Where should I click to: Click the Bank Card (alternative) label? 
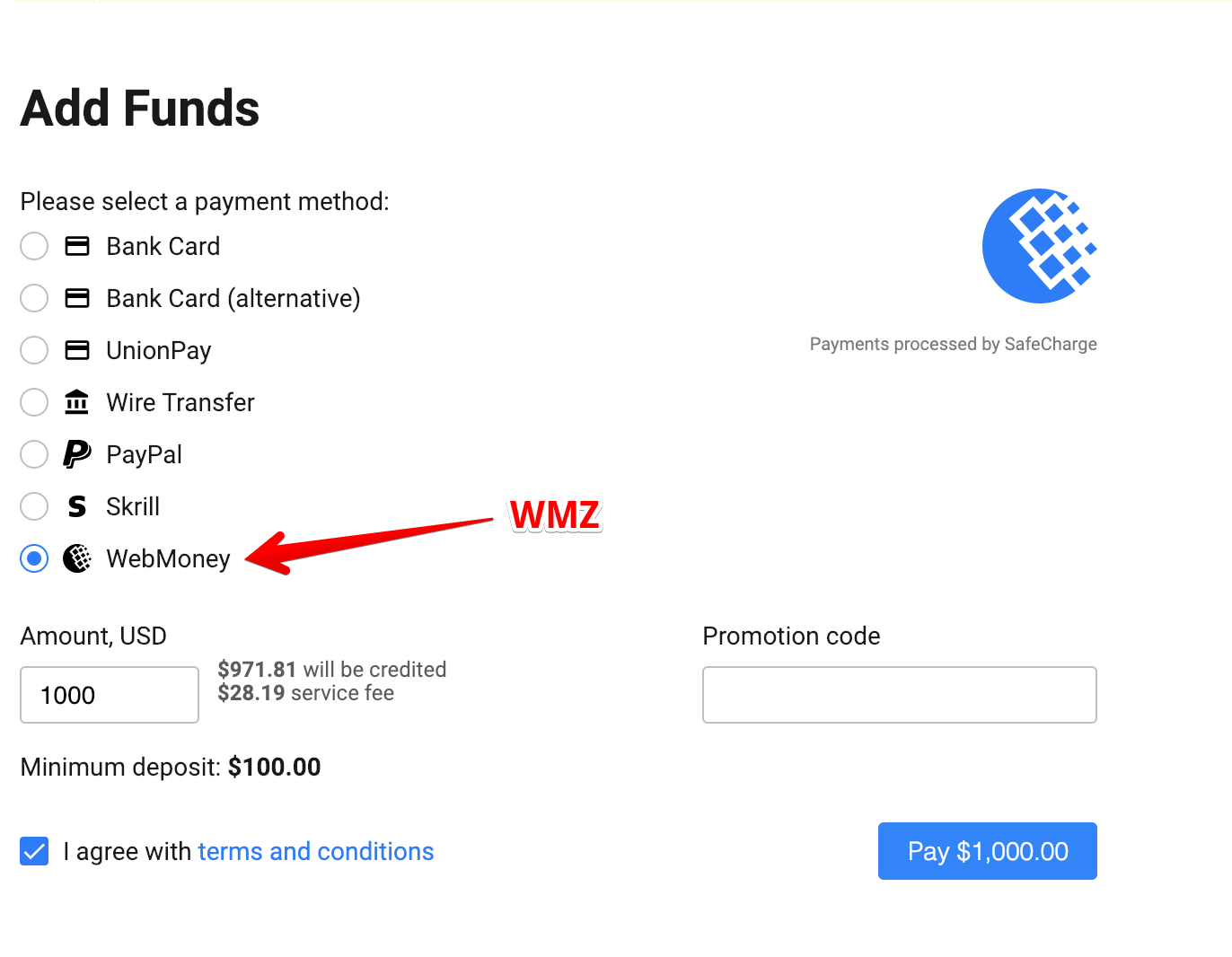click(233, 298)
